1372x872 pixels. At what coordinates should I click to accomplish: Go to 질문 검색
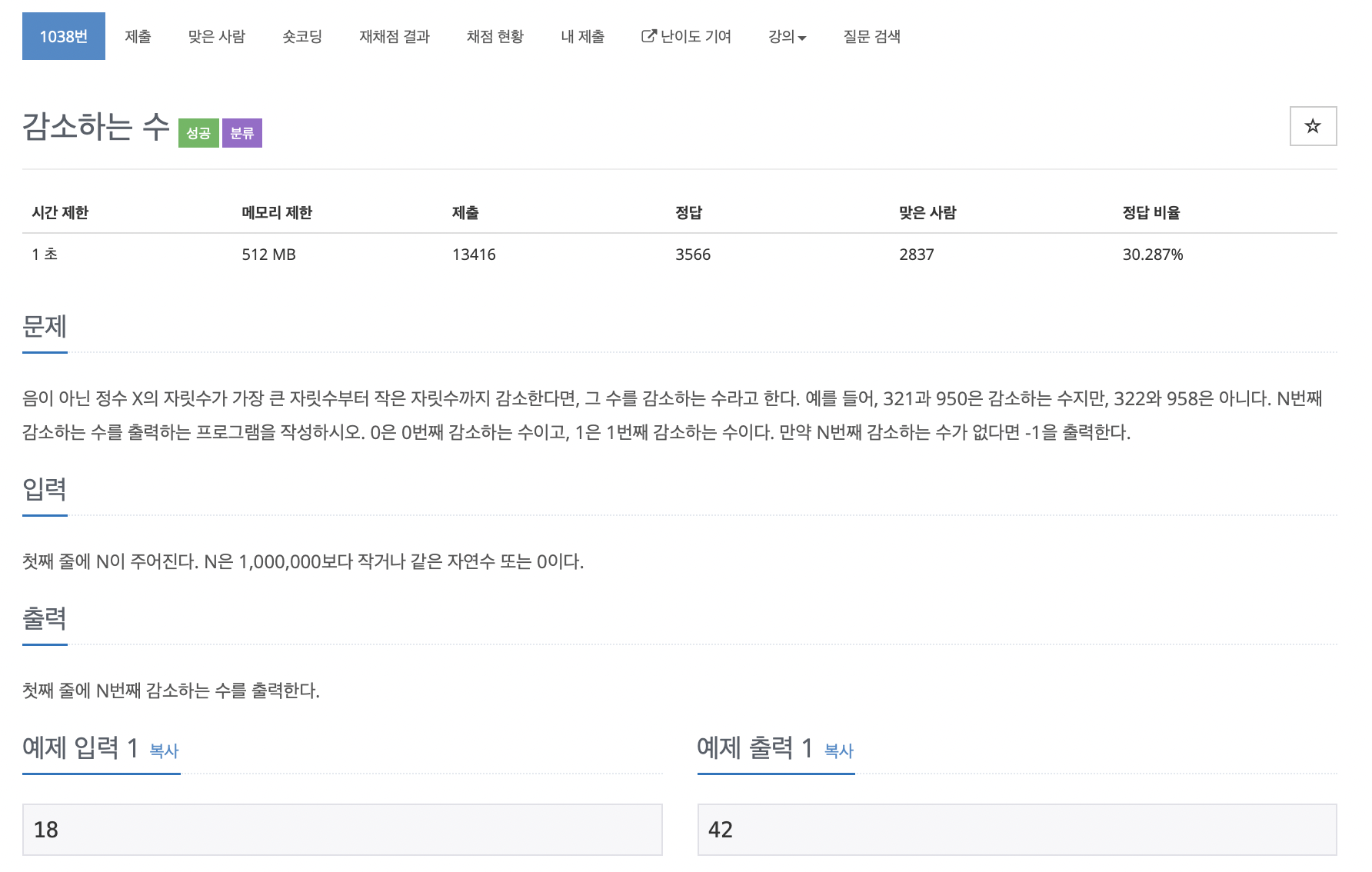(x=871, y=36)
